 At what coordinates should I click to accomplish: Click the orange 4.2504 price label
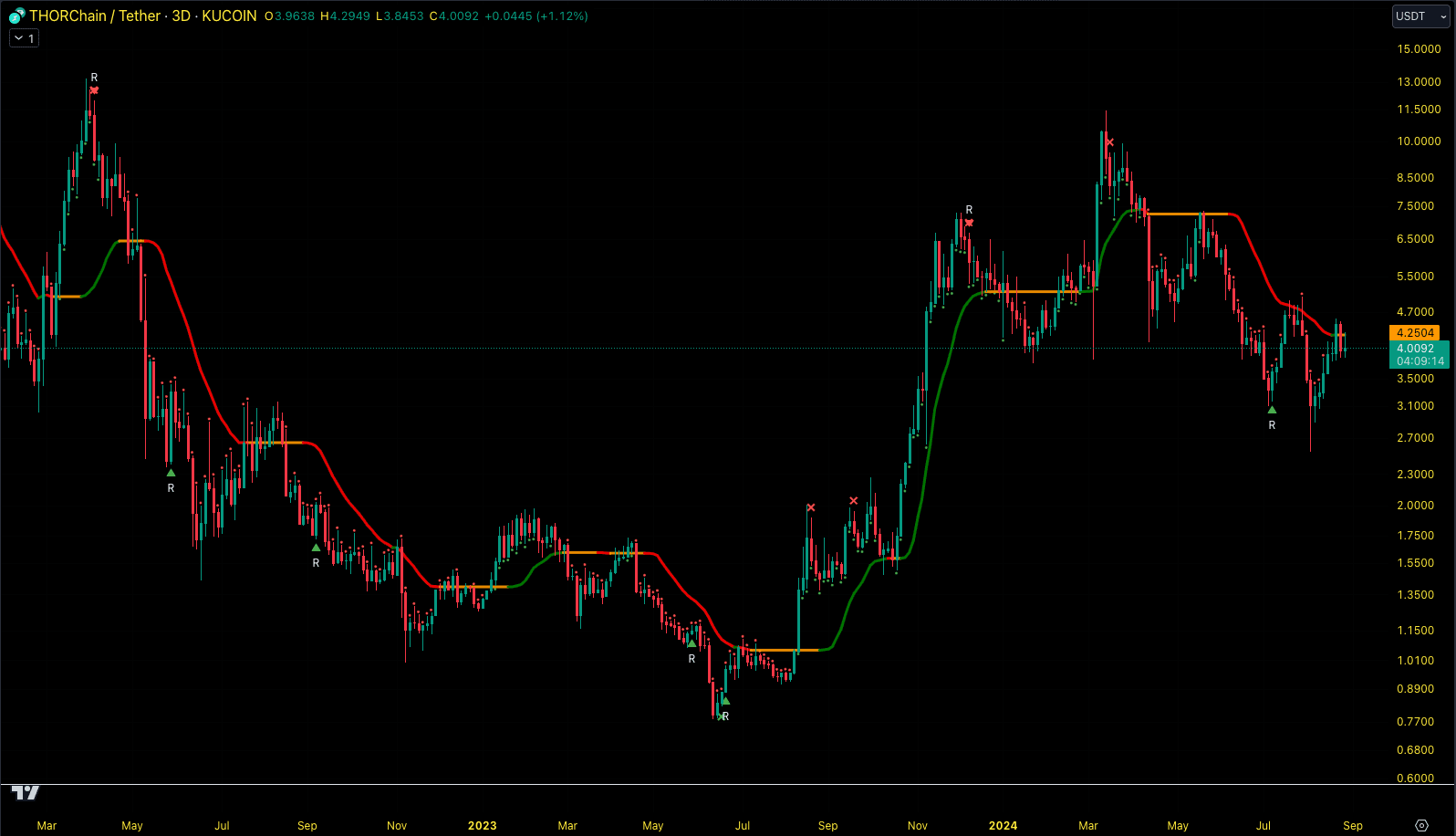[x=1415, y=333]
